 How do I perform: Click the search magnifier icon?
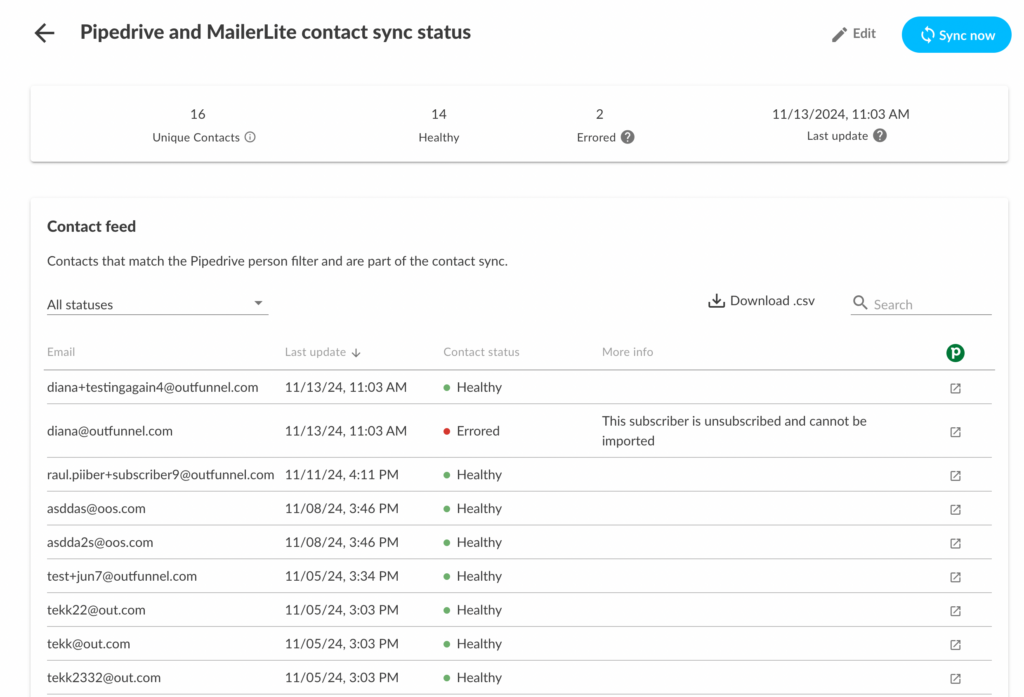point(860,303)
